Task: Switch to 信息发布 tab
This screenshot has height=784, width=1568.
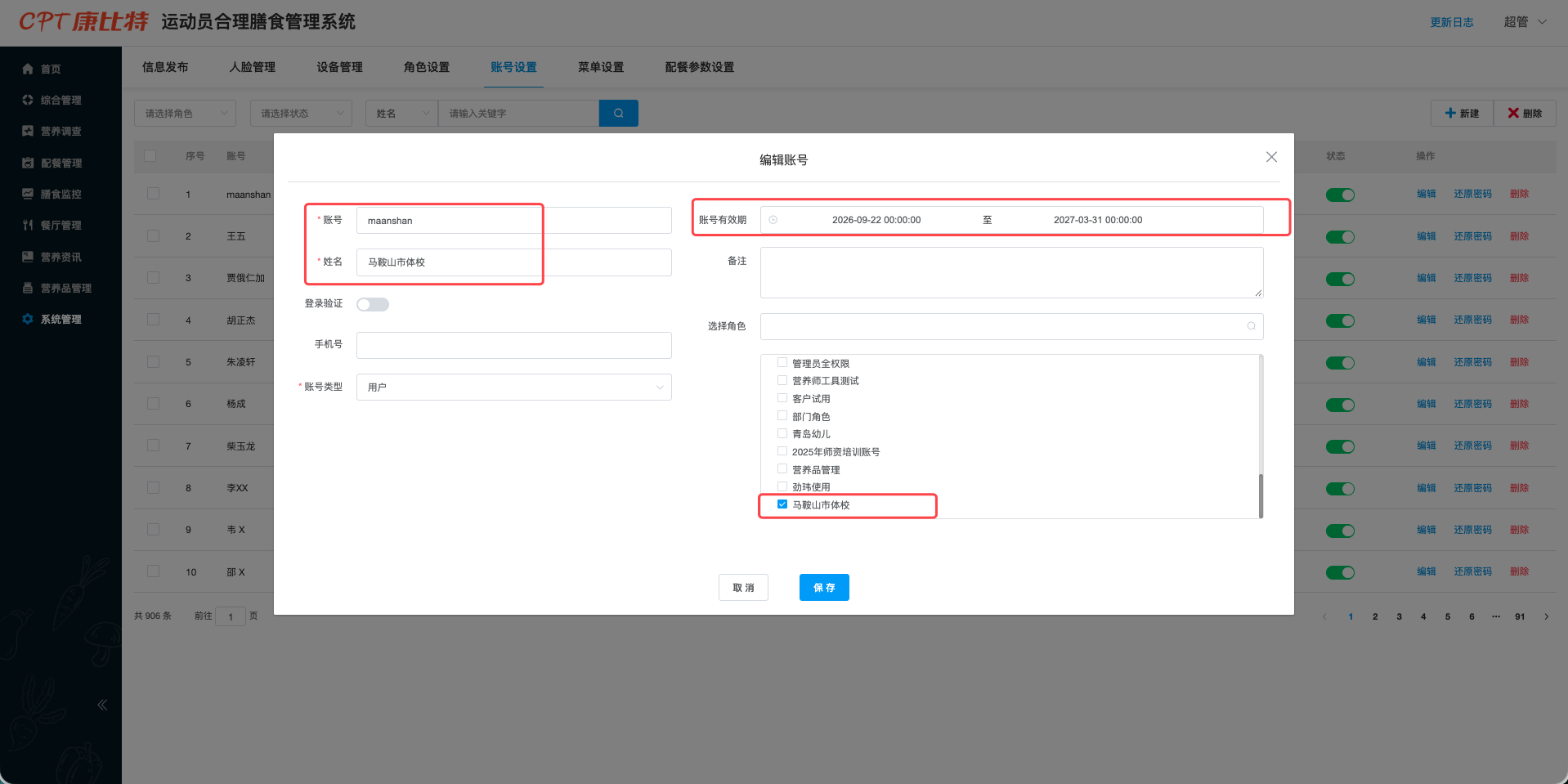Action: coord(165,67)
